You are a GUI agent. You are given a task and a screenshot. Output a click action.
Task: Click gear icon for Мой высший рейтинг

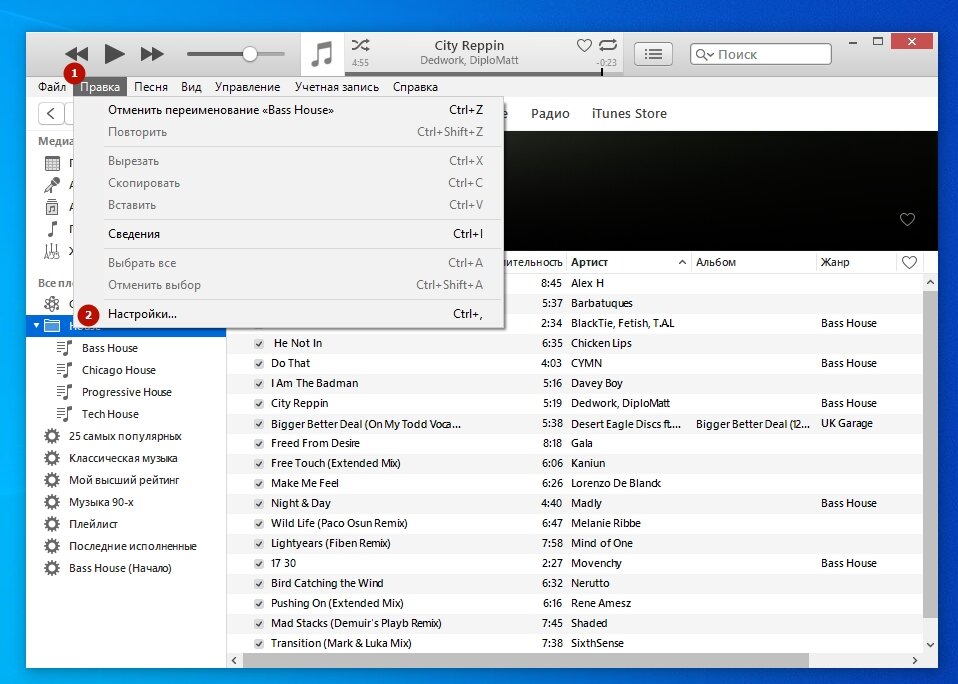[52, 480]
